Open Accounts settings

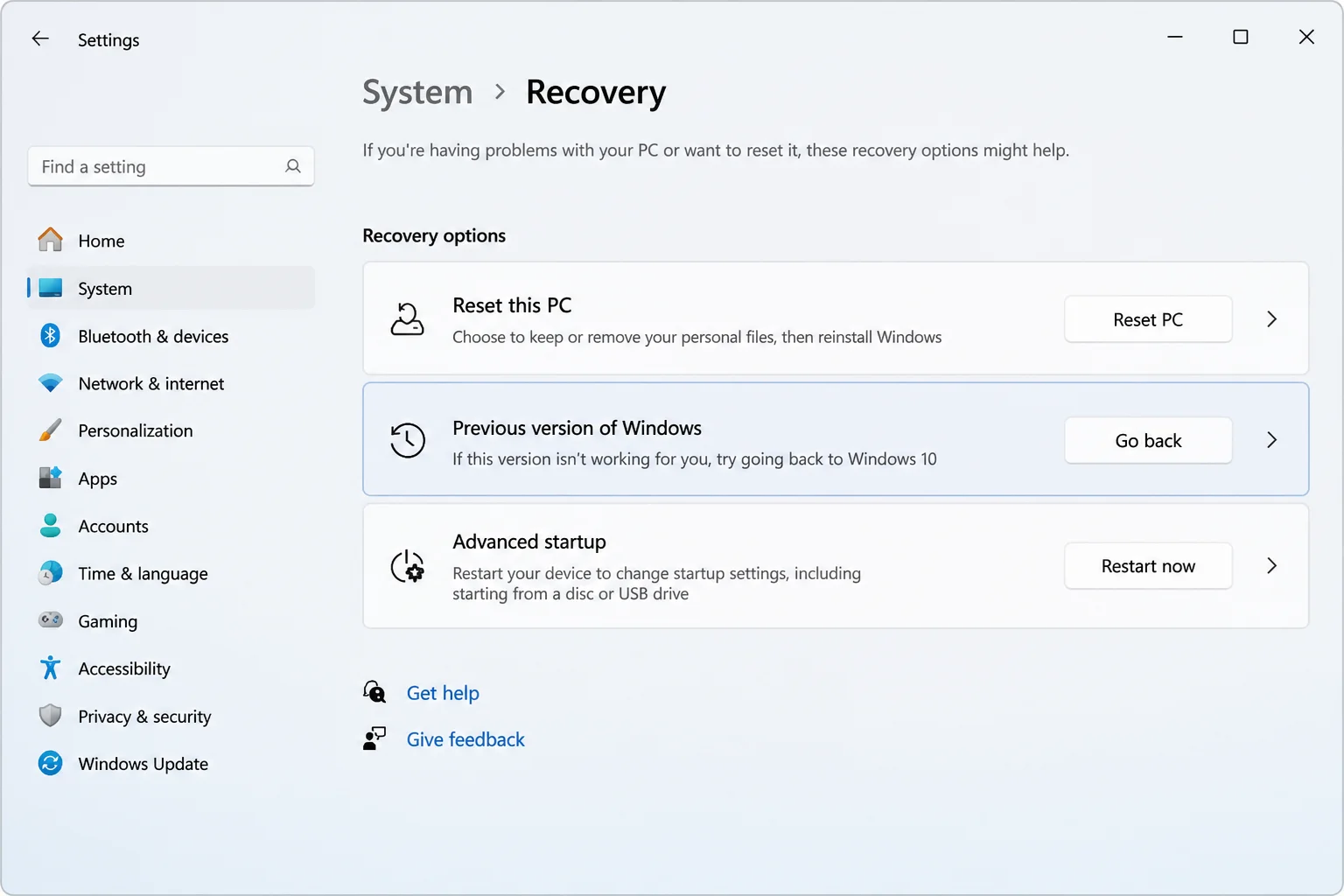click(x=171, y=526)
